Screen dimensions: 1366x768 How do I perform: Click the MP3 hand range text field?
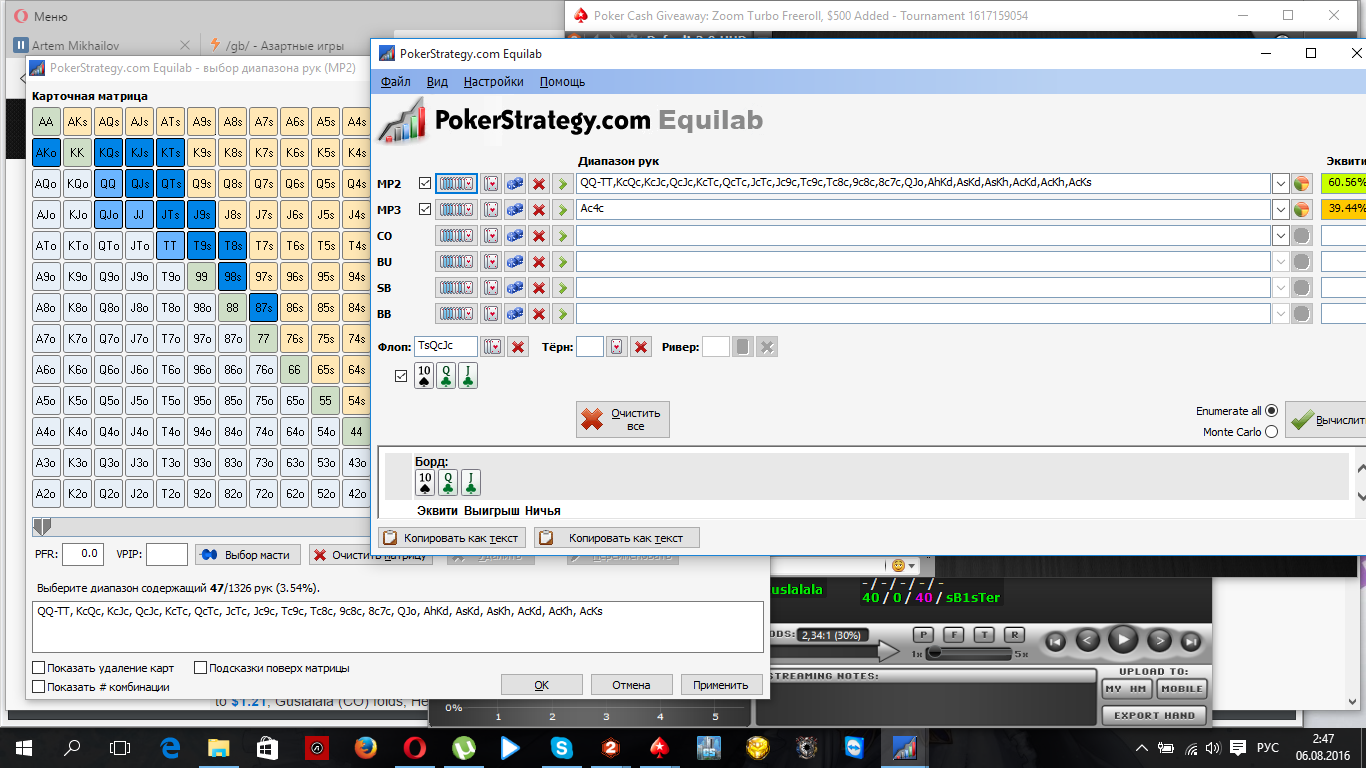[x=923, y=210]
